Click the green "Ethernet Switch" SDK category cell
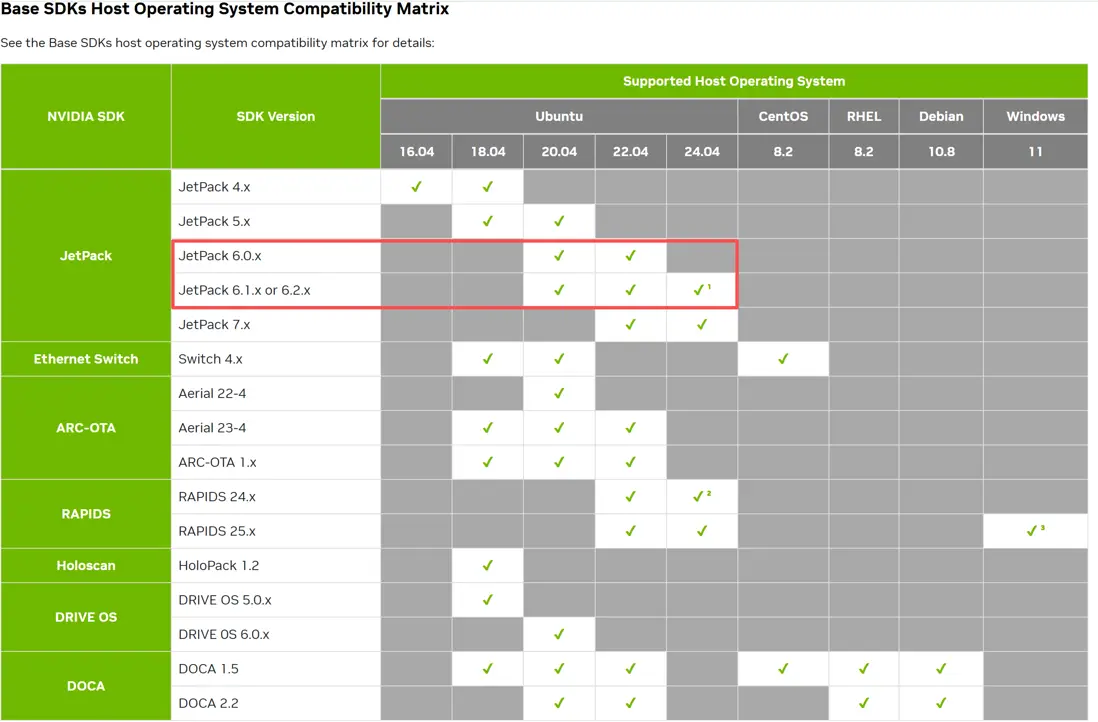Screen dimensions: 1098x722 (86, 359)
